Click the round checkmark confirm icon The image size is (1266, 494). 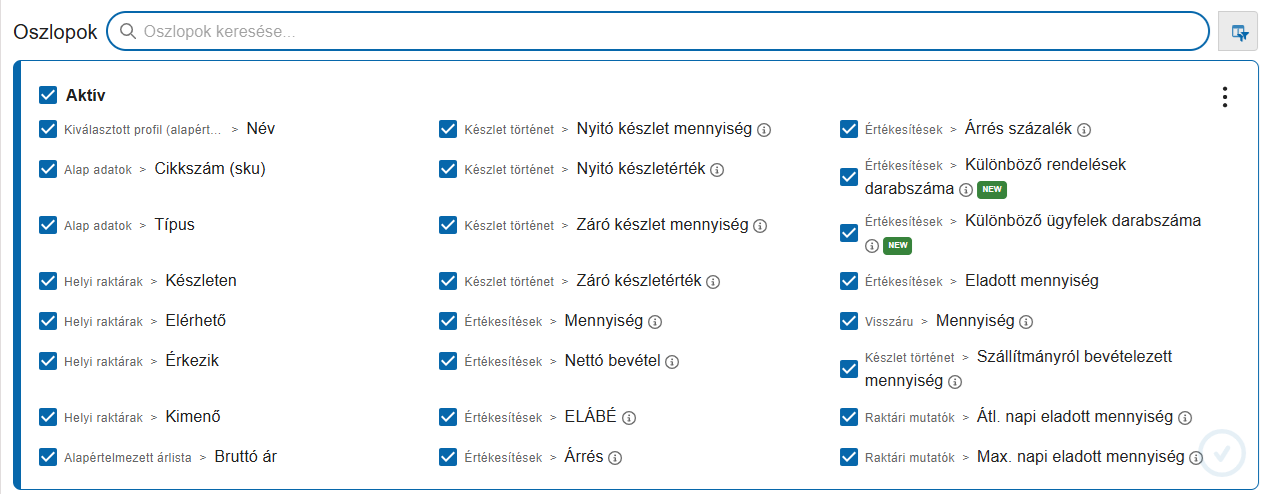[1221, 453]
